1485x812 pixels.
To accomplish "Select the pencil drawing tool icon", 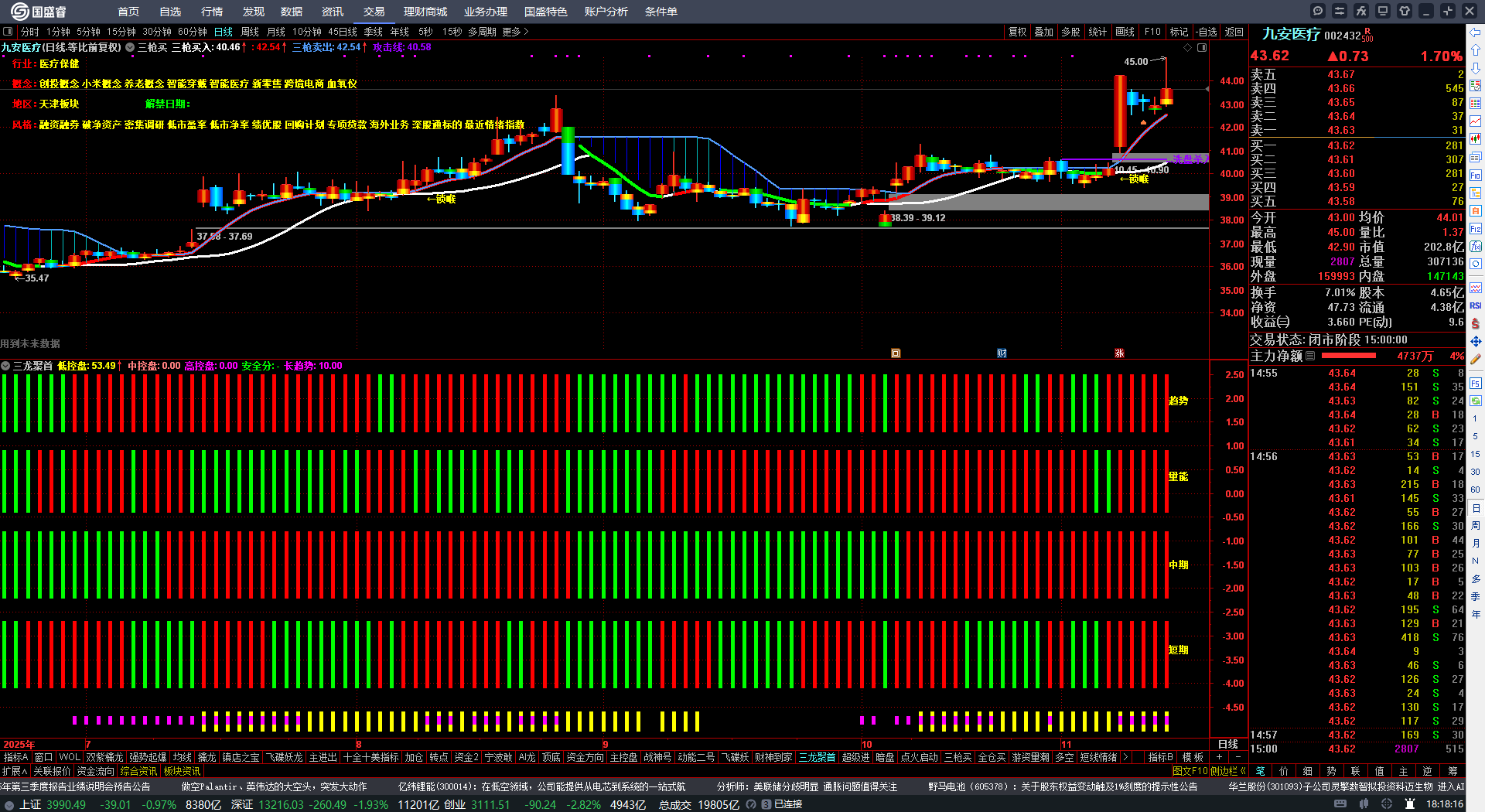I will coord(1476,359).
